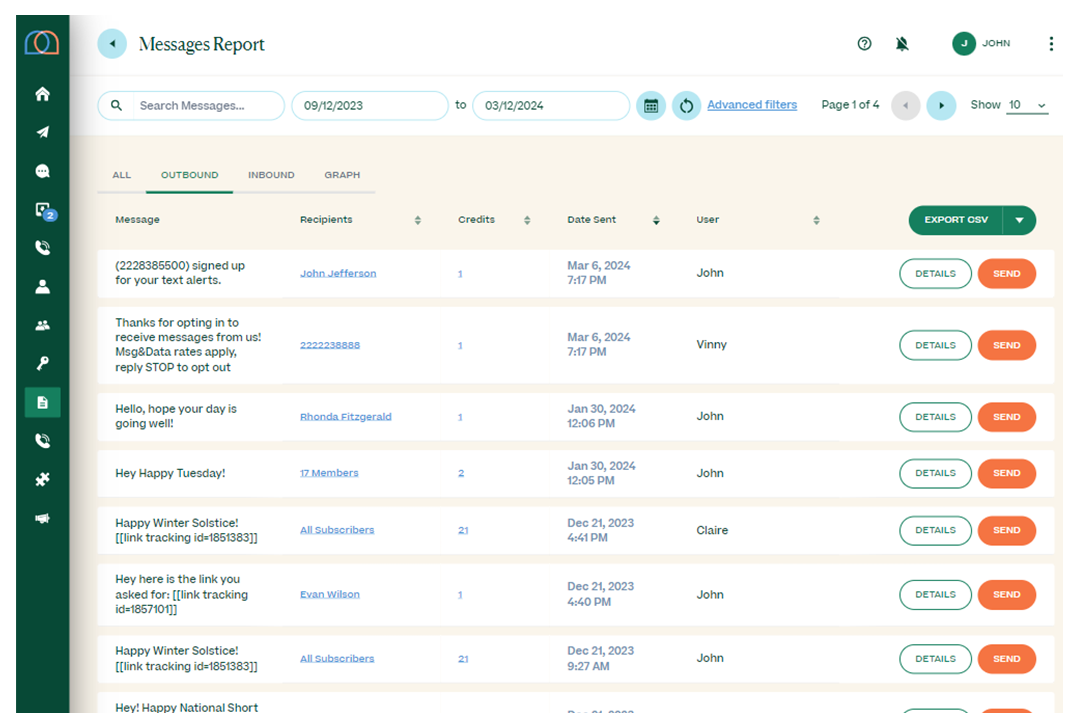Switch to the Graph tab
The width and height of the screenshot is (1080, 727).
(x=342, y=175)
